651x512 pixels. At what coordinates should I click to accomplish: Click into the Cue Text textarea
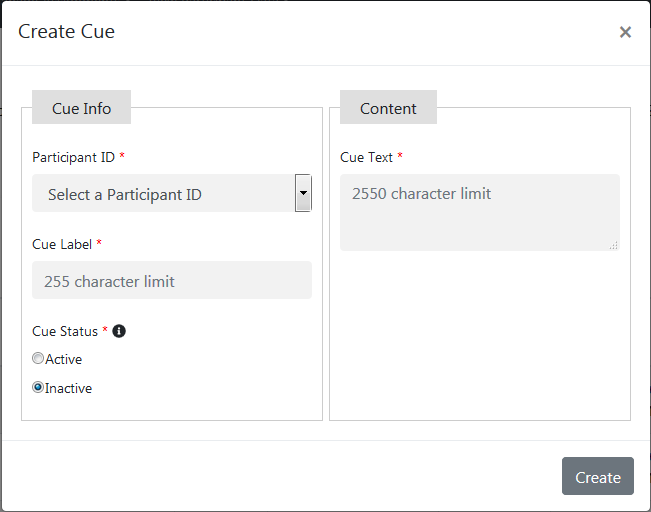click(x=479, y=212)
